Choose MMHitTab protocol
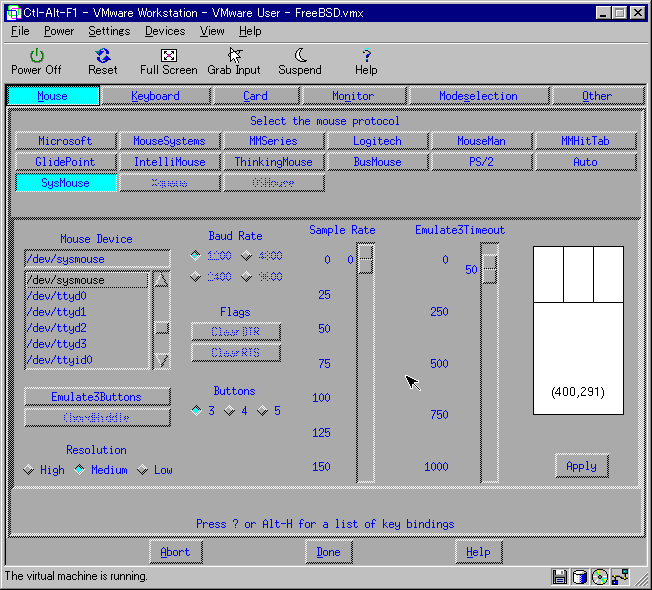This screenshot has width=652, height=590. point(585,141)
